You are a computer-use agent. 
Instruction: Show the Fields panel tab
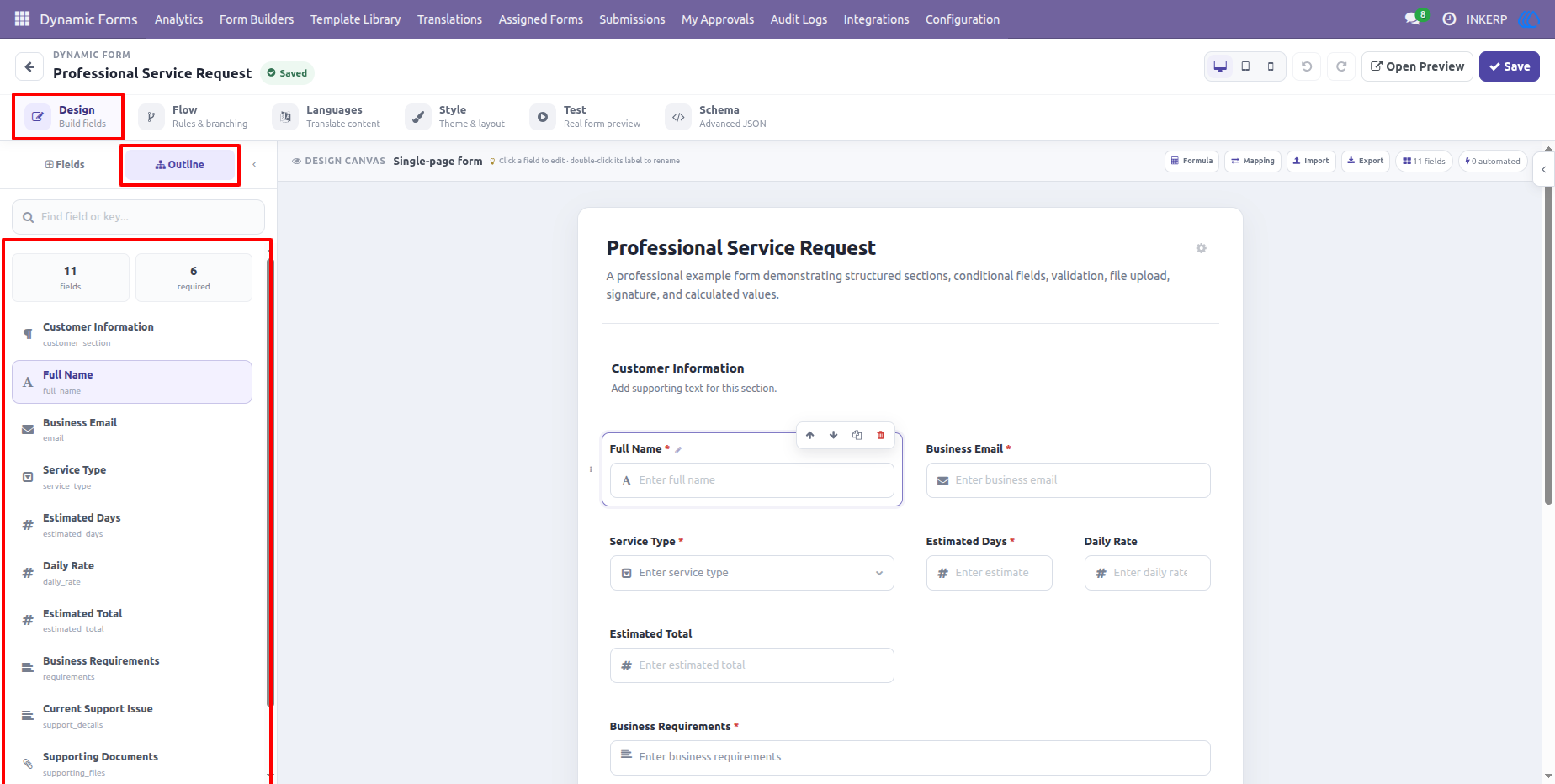click(65, 165)
